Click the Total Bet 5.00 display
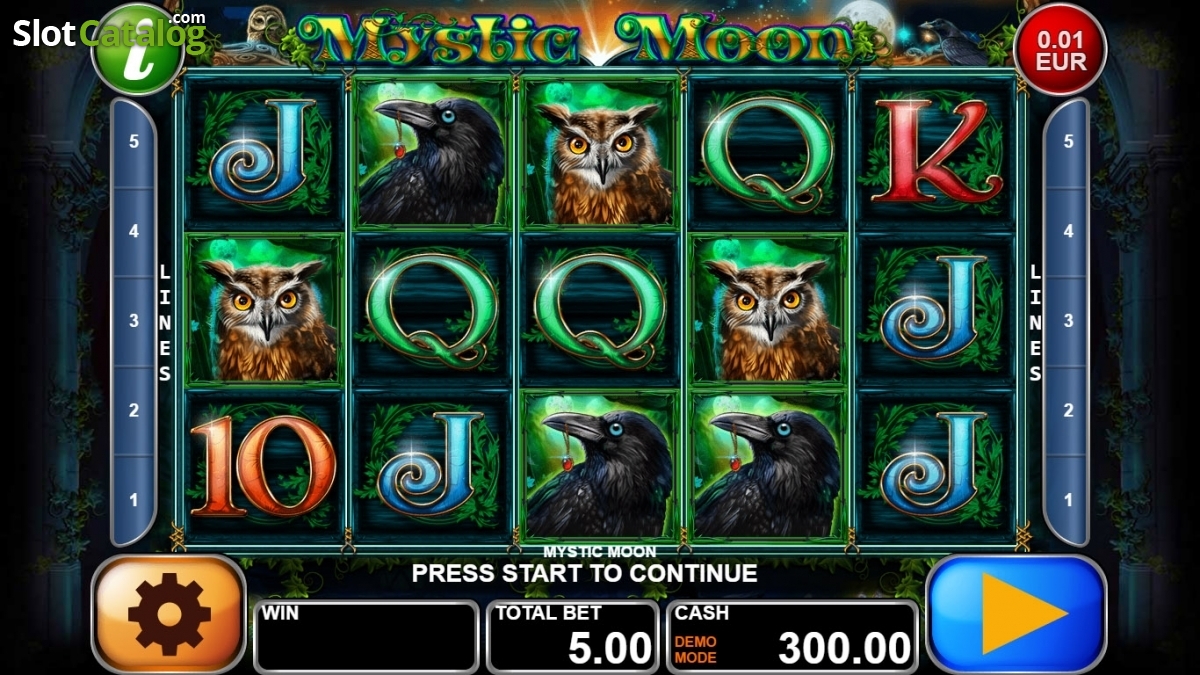Viewport: 1200px width, 675px height. [x=573, y=636]
